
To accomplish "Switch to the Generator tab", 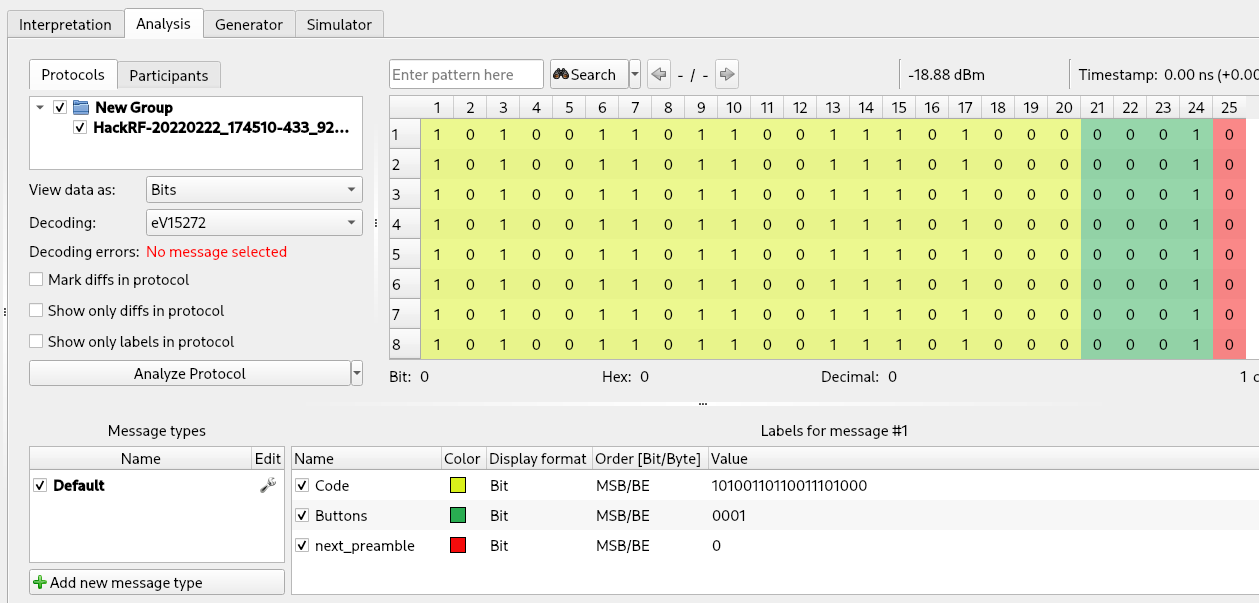I will point(249,24).
